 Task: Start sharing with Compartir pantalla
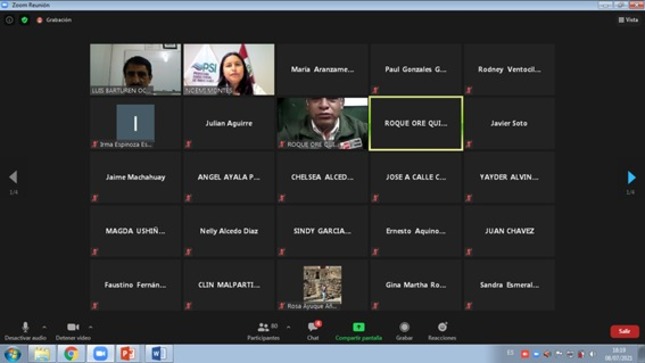click(358, 331)
